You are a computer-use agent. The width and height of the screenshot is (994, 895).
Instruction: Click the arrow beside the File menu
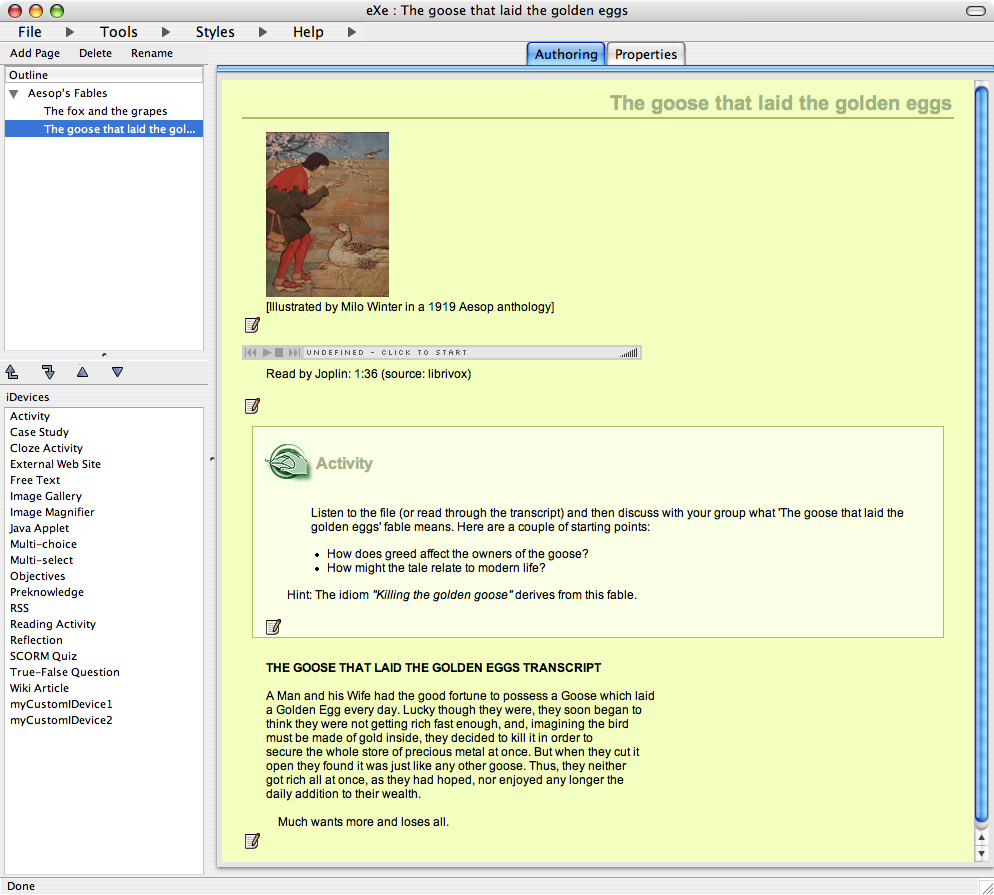click(70, 32)
